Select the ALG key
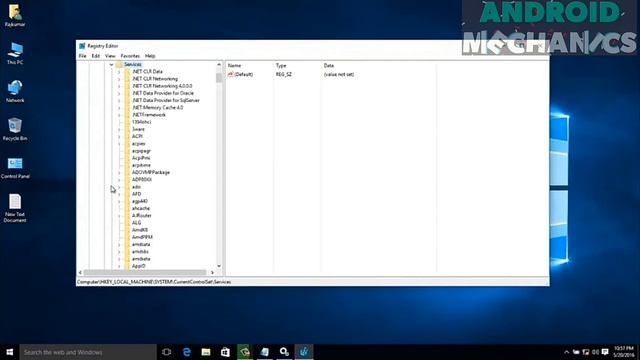Screen dimensions: 640x360 pos(136,223)
